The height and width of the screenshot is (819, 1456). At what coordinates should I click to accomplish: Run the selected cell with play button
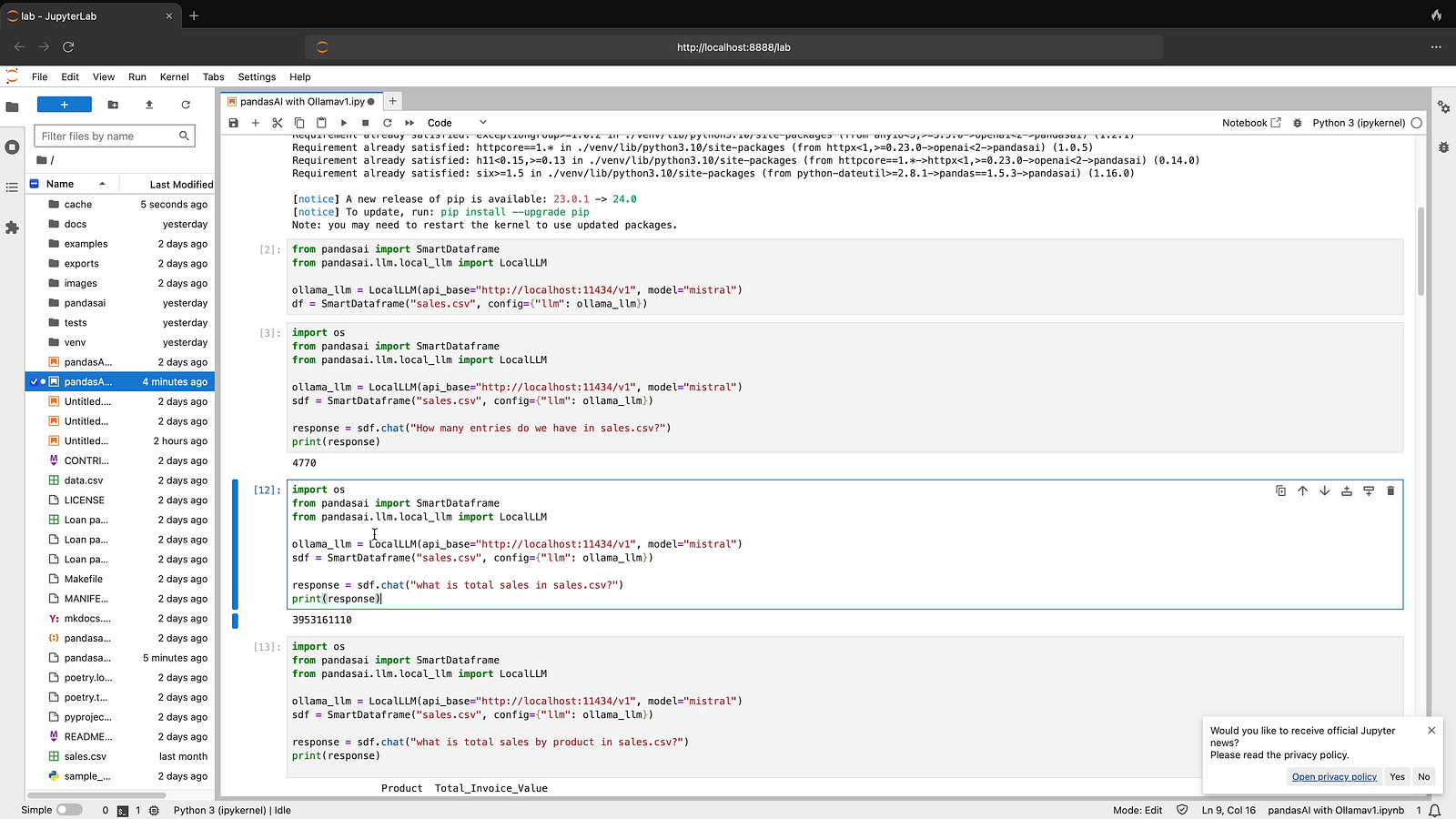tap(344, 123)
